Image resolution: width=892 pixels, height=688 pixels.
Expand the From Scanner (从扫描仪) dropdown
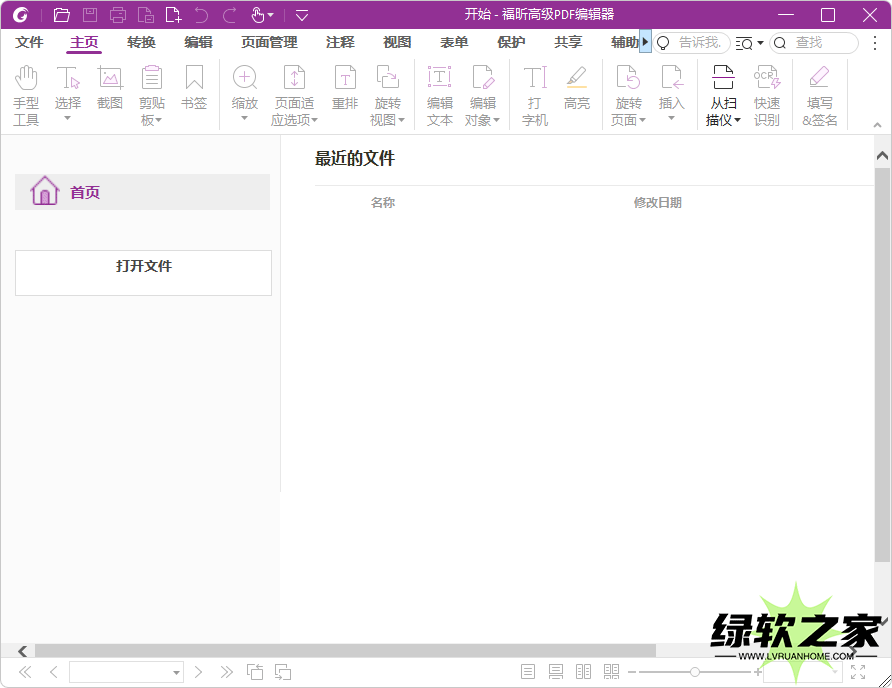point(737,121)
